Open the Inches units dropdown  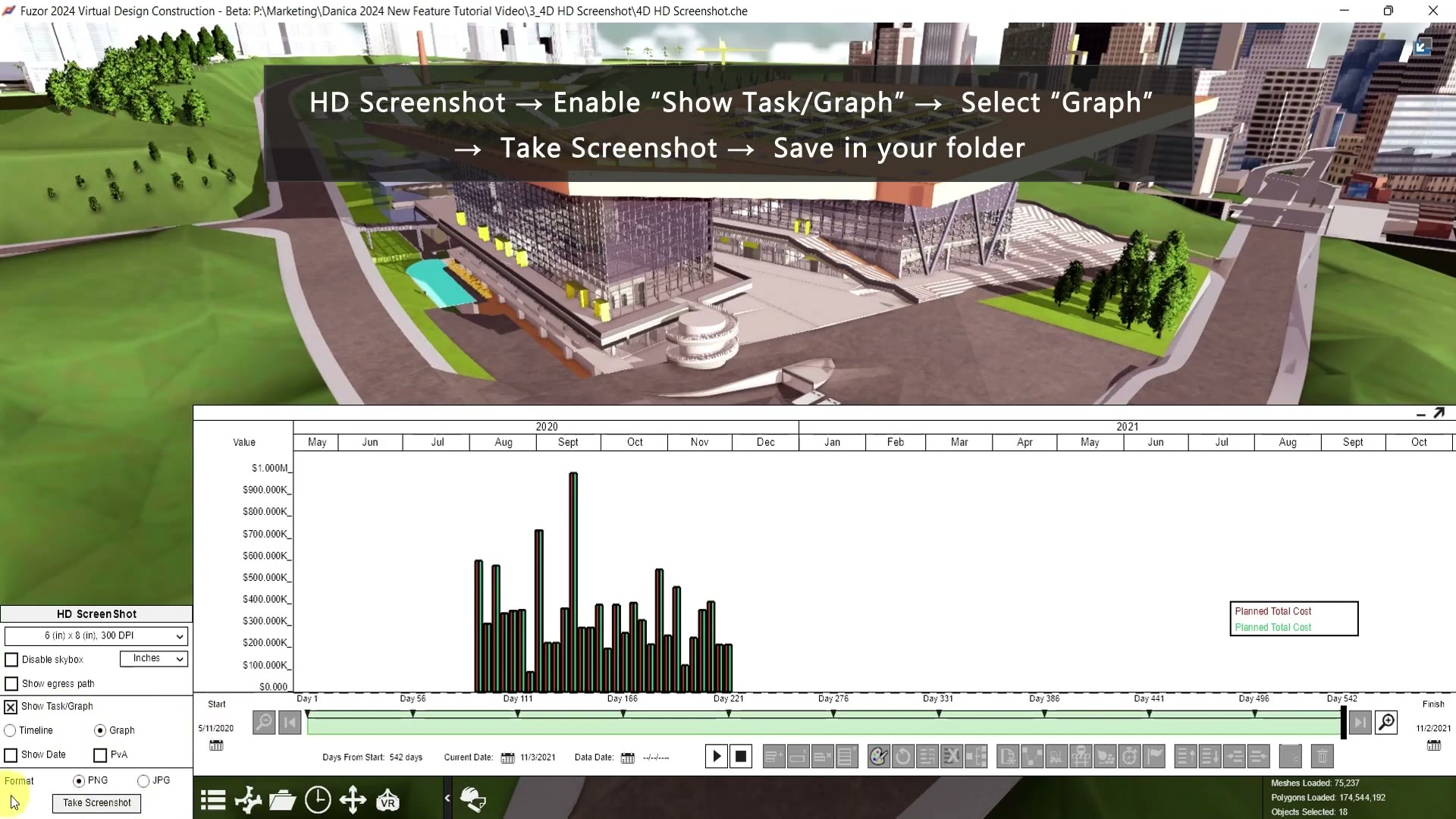click(153, 658)
